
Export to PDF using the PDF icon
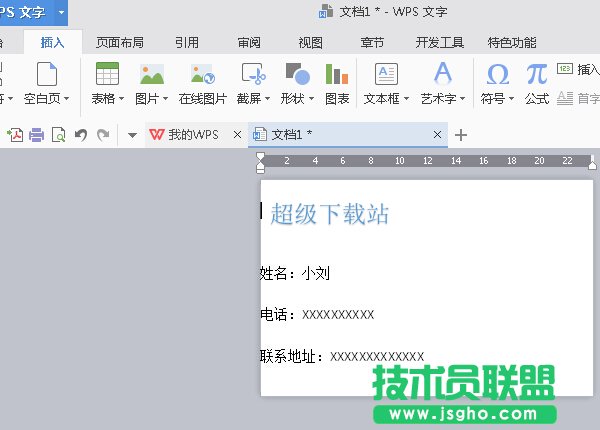click(x=15, y=135)
